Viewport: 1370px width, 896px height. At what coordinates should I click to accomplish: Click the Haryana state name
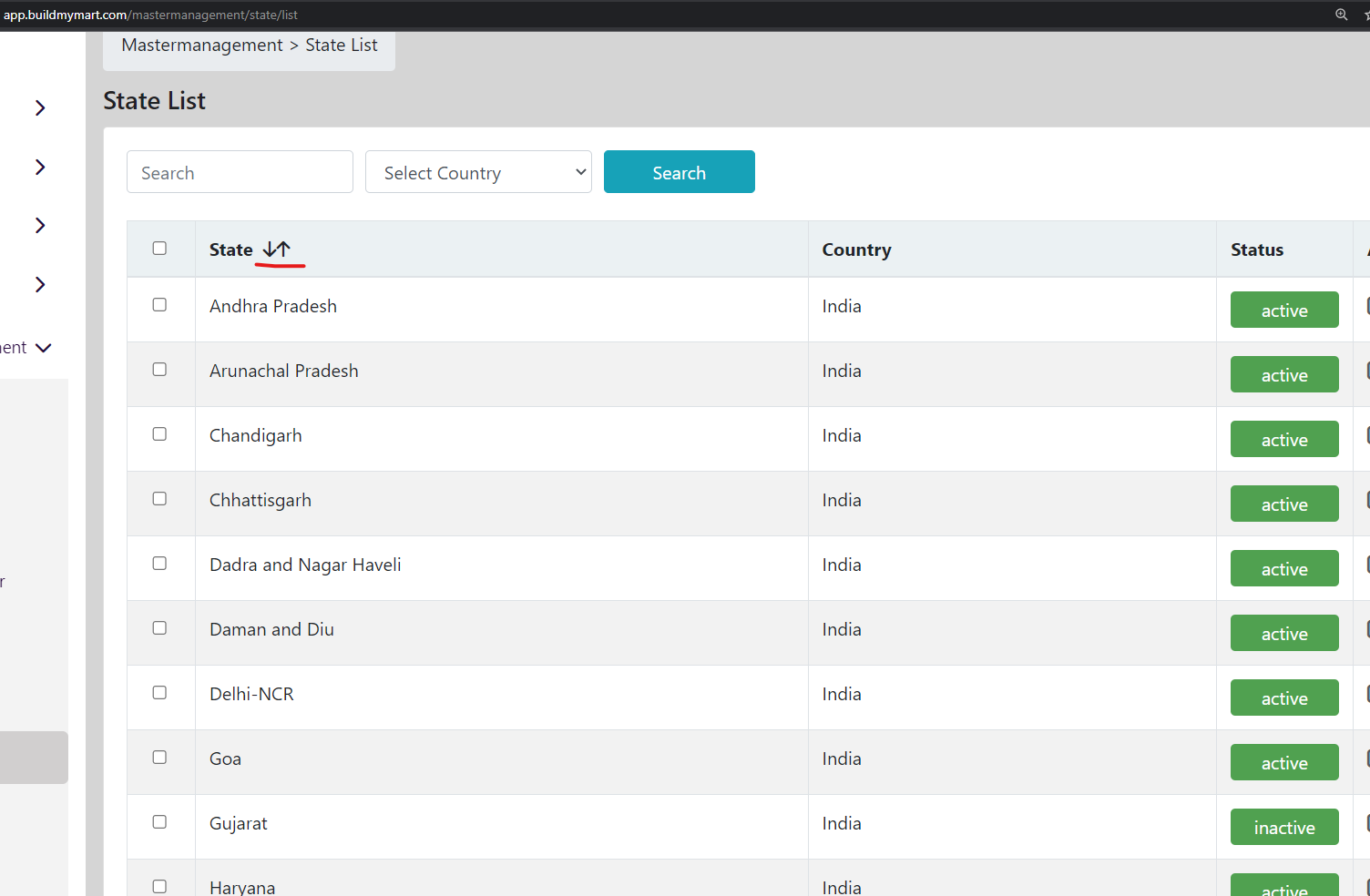click(x=242, y=887)
